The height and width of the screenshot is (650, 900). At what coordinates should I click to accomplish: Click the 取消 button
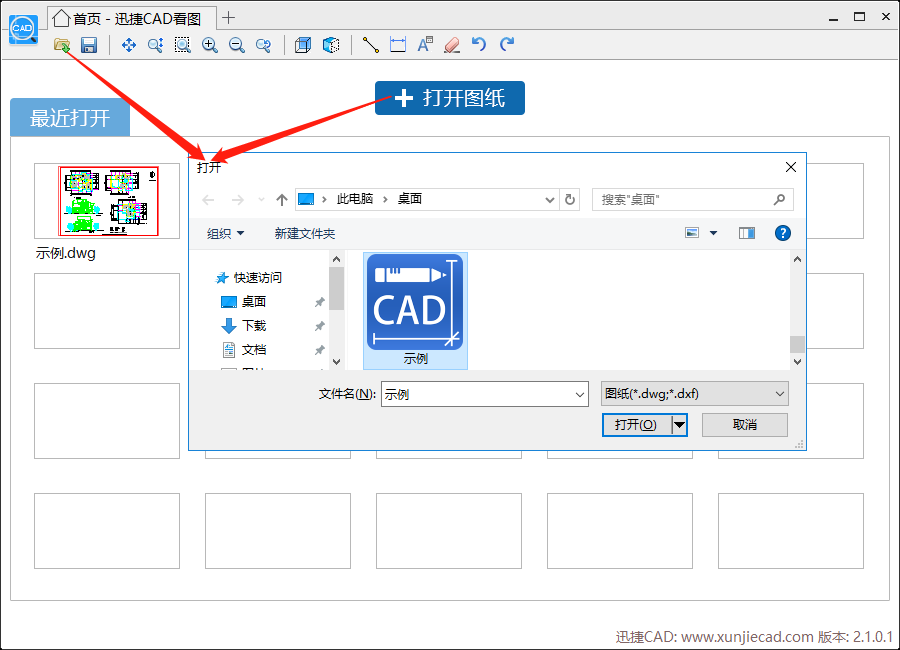[744, 425]
